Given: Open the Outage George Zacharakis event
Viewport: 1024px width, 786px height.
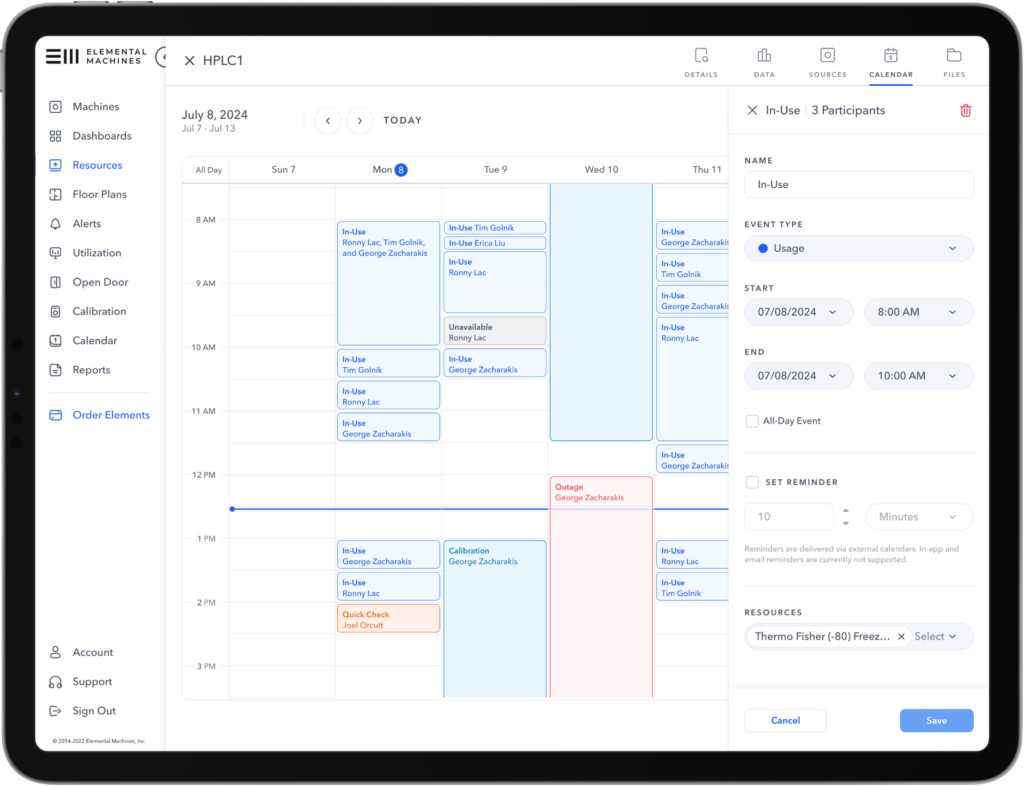Looking at the screenshot, I should click(x=601, y=586).
